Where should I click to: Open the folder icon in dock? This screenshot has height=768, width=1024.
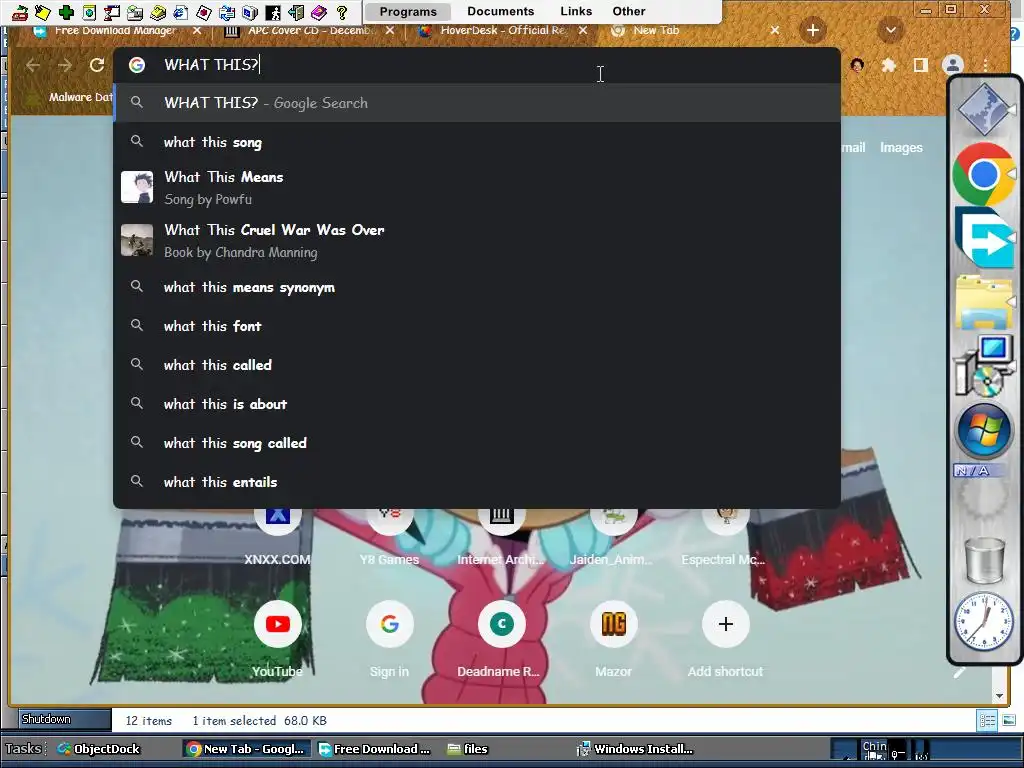pos(984,302)
